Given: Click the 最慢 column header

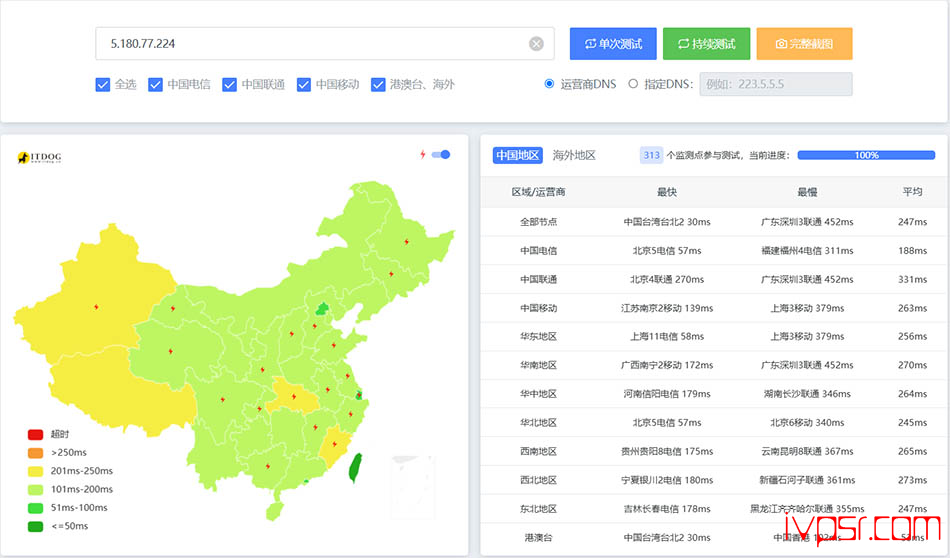Looking at the screenshot, I should click(807, 192).
